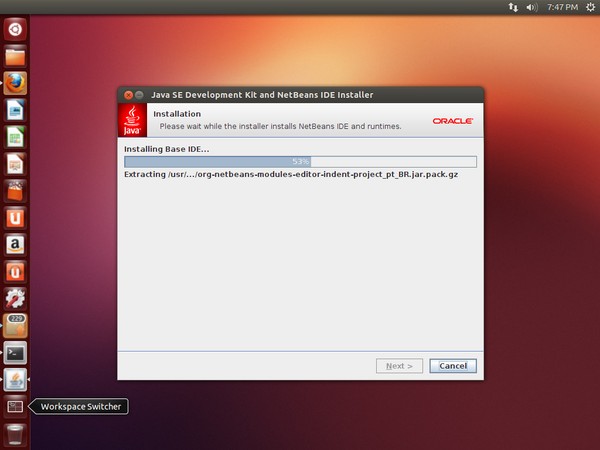The height and width of the screenshot is (450, 600).
Task: Open LibreOffice Calc launcher
Action: pyautogui.click(x=15, y=137)
